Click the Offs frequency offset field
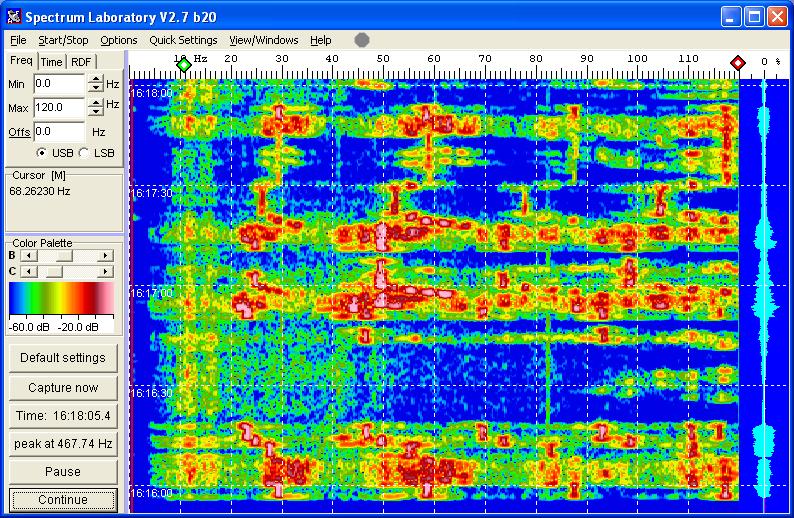The height and width of the screenshot is (518, 794). 59,132
